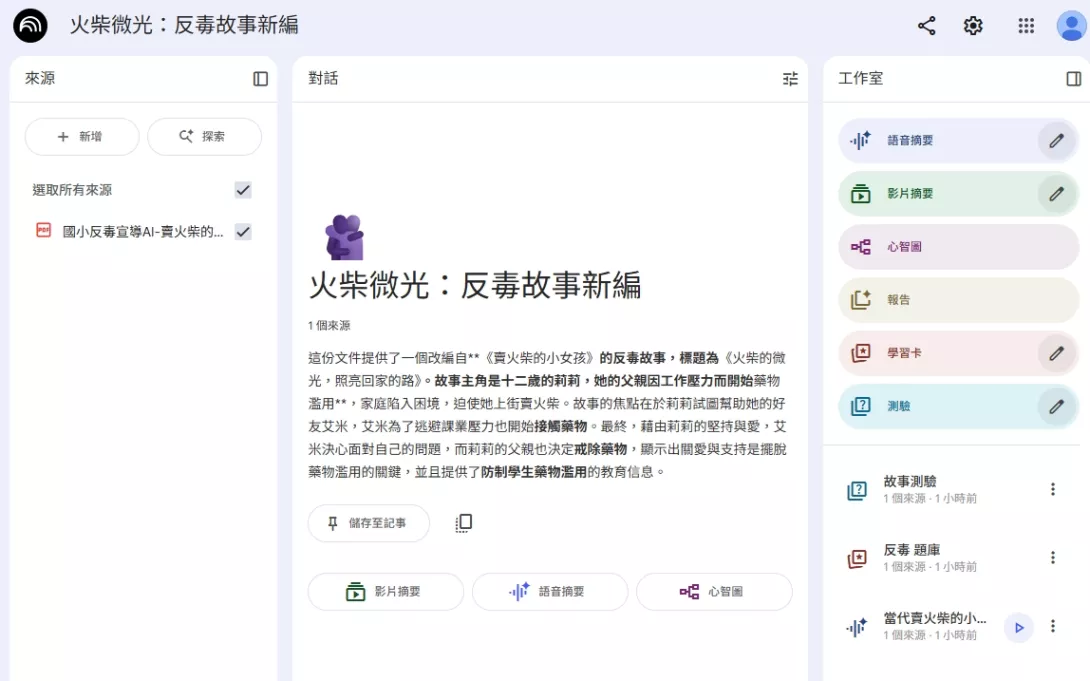Toggle 選取所有來源 checkbox

tap(243, 190)
